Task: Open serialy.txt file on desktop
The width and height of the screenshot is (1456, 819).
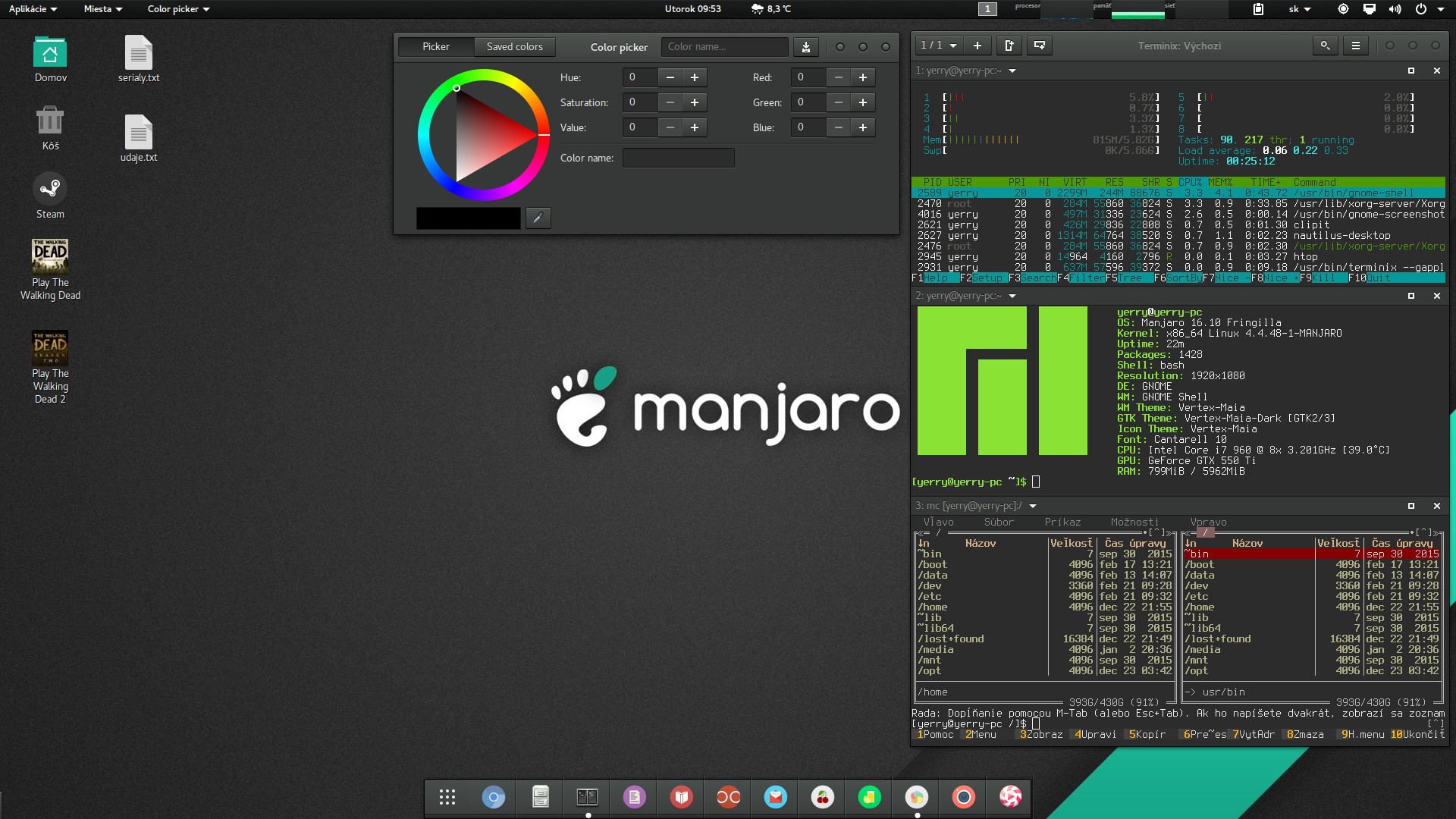Action: click(x=139, y=59)
